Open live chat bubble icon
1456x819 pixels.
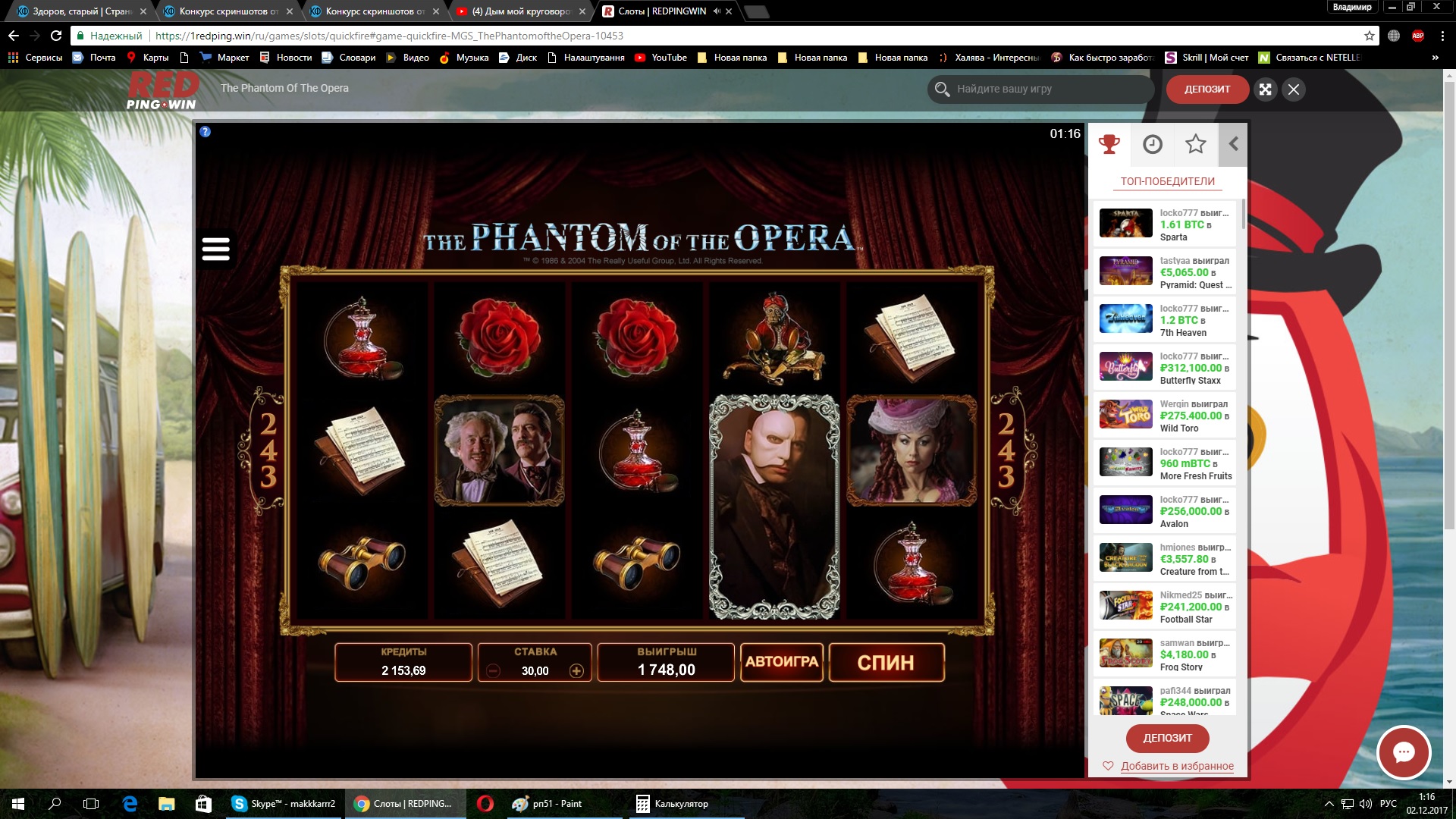point(1404,752)
